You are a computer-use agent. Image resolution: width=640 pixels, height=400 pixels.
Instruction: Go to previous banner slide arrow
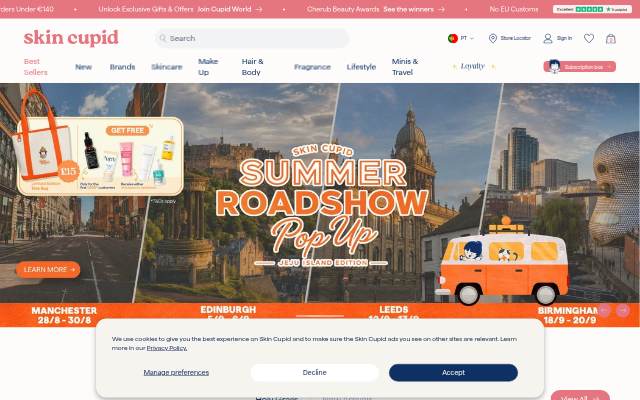point(604,311)
